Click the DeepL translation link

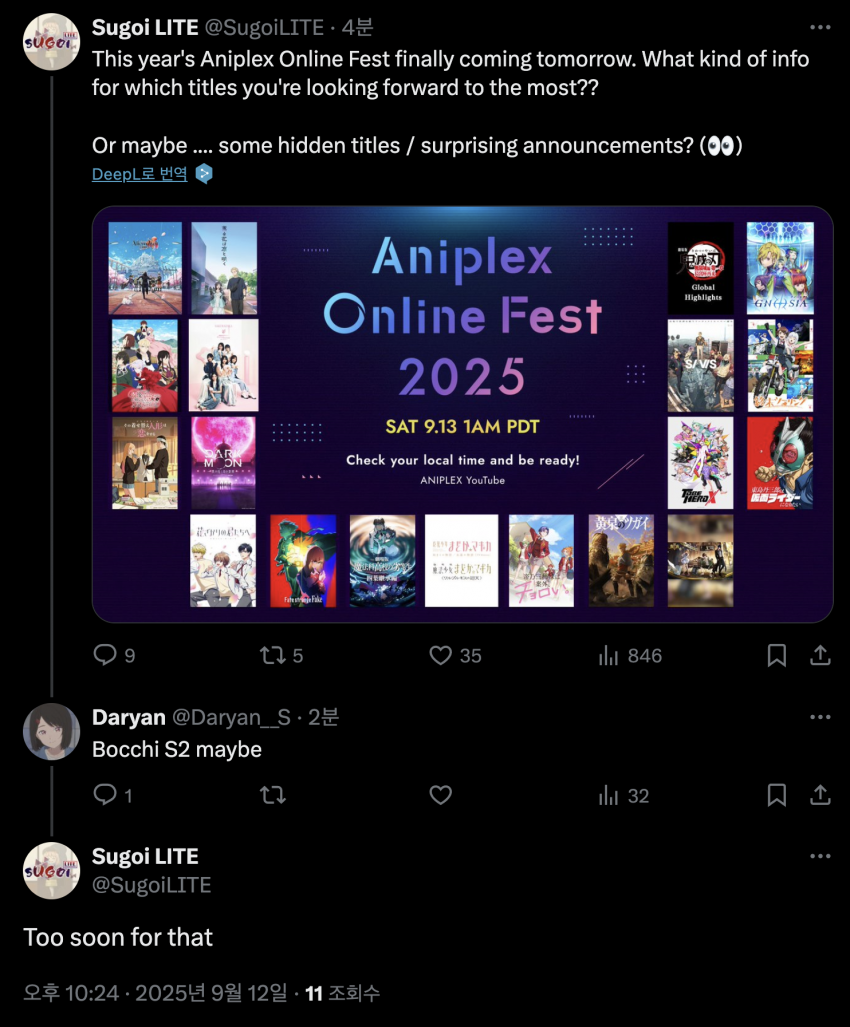click(x=139, y=174)
